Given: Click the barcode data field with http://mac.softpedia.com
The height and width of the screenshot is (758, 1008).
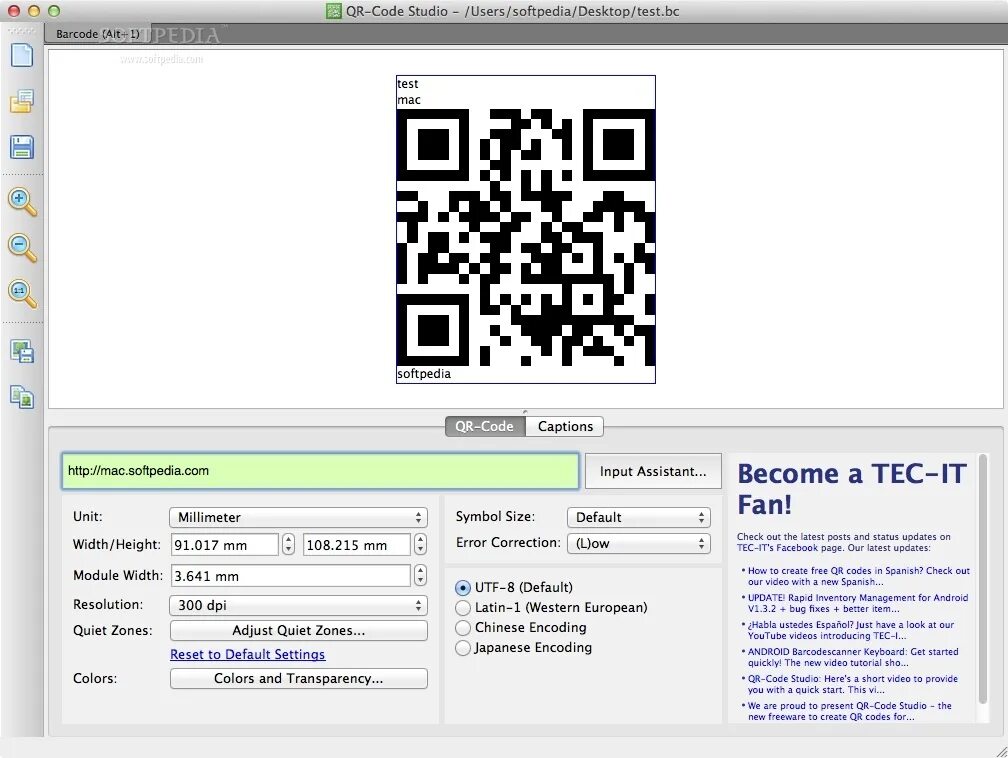Looking at the screenshot, I should pyautogui.click(x=320, y=471).
